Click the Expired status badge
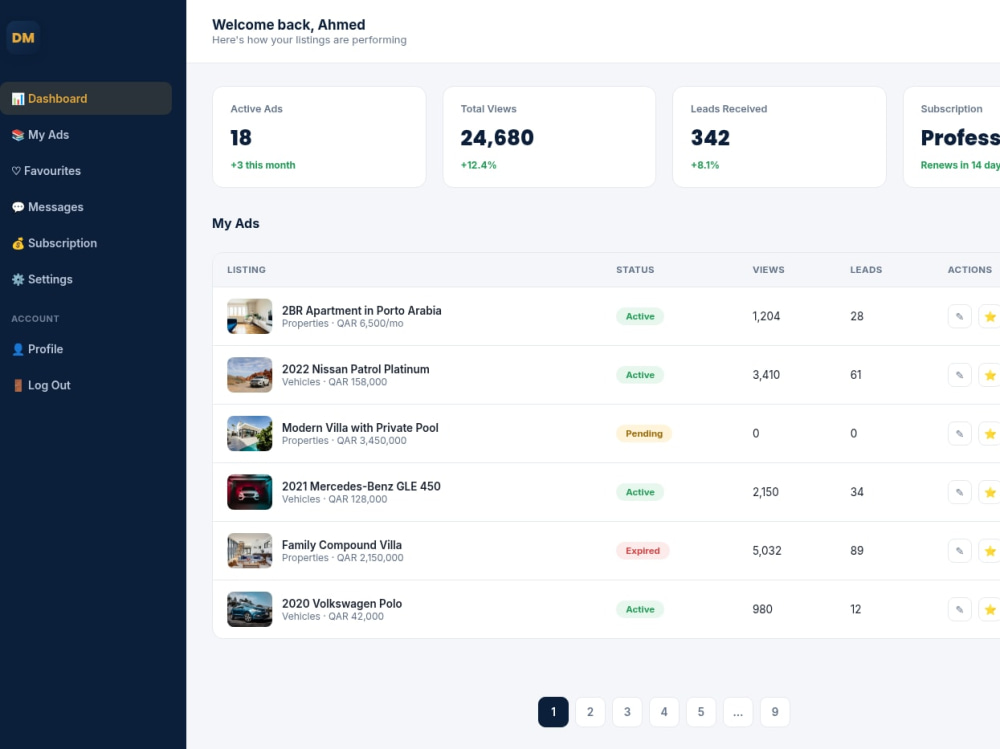The height and width of the screenshot is (749, 1000). tap(643, 551)
